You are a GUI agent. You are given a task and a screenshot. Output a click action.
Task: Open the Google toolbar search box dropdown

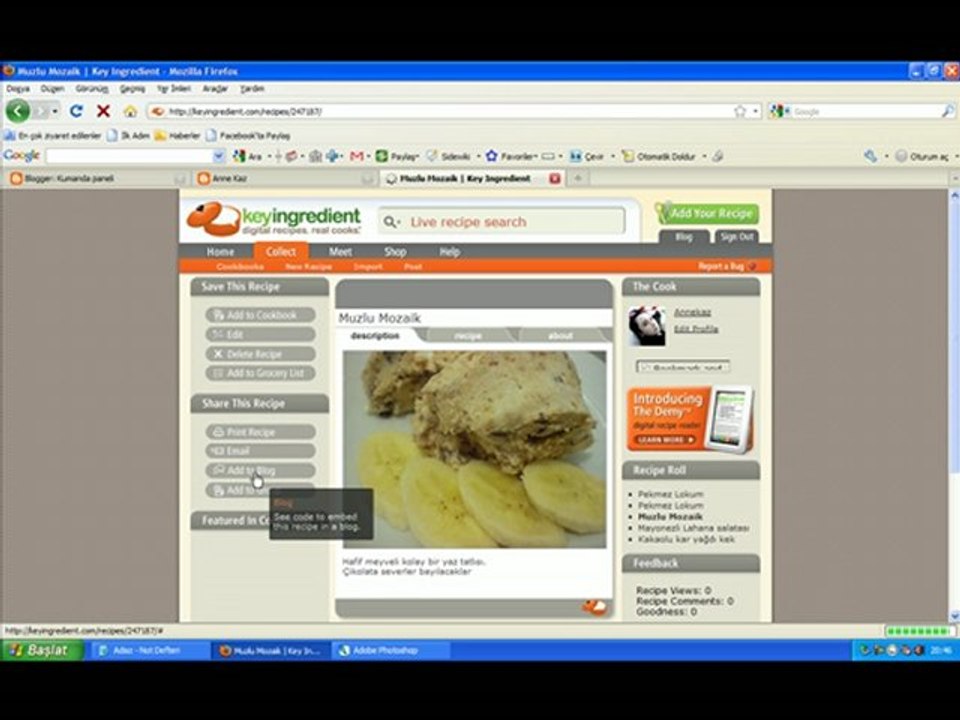click(219, 156)
